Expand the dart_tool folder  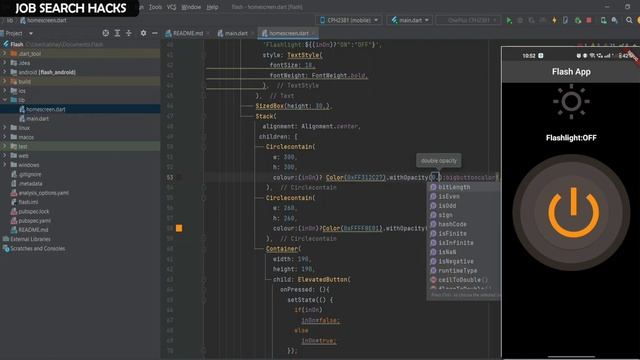click(x=4, y=53)
